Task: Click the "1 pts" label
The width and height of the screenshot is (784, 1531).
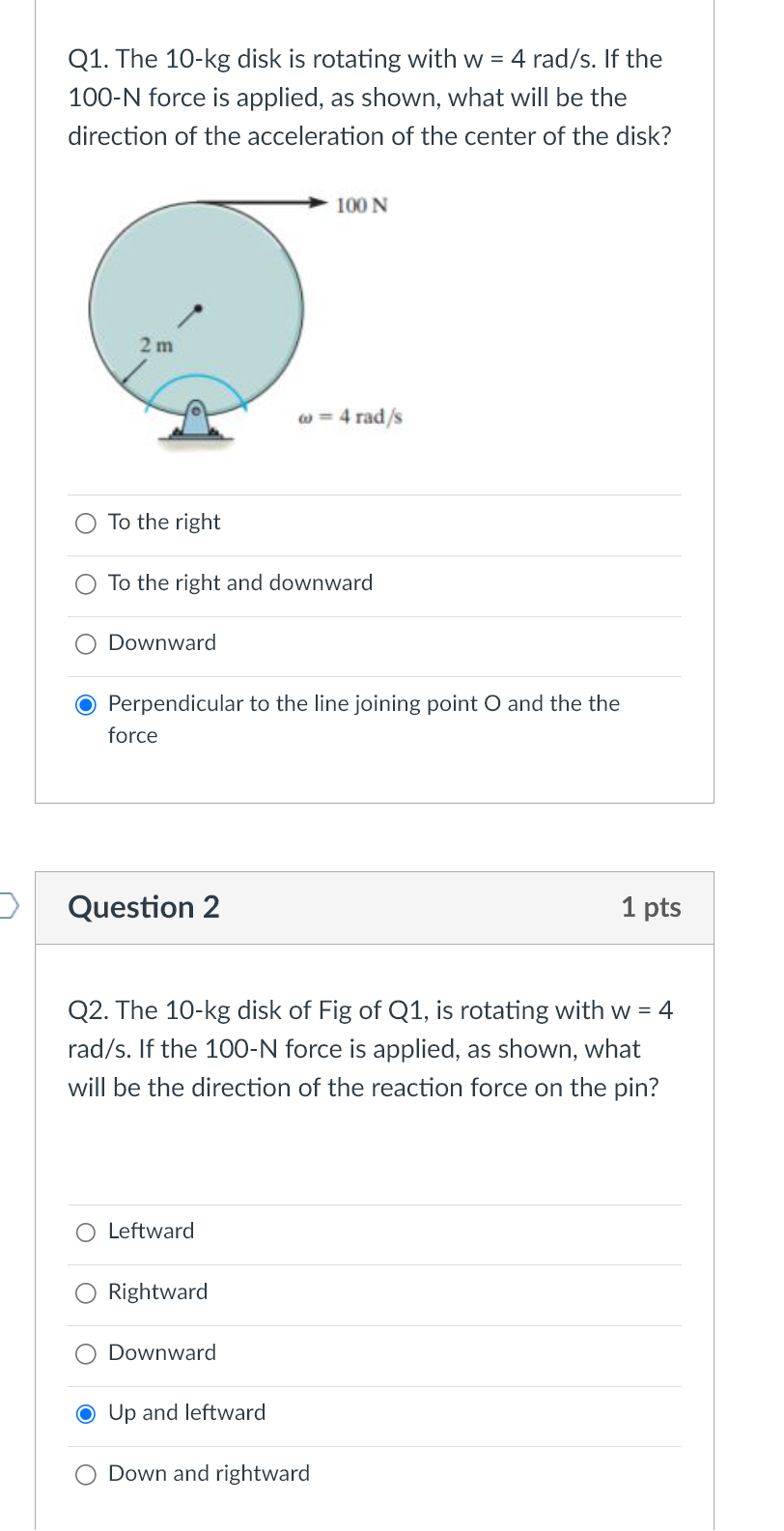Action: pos(652,908)
